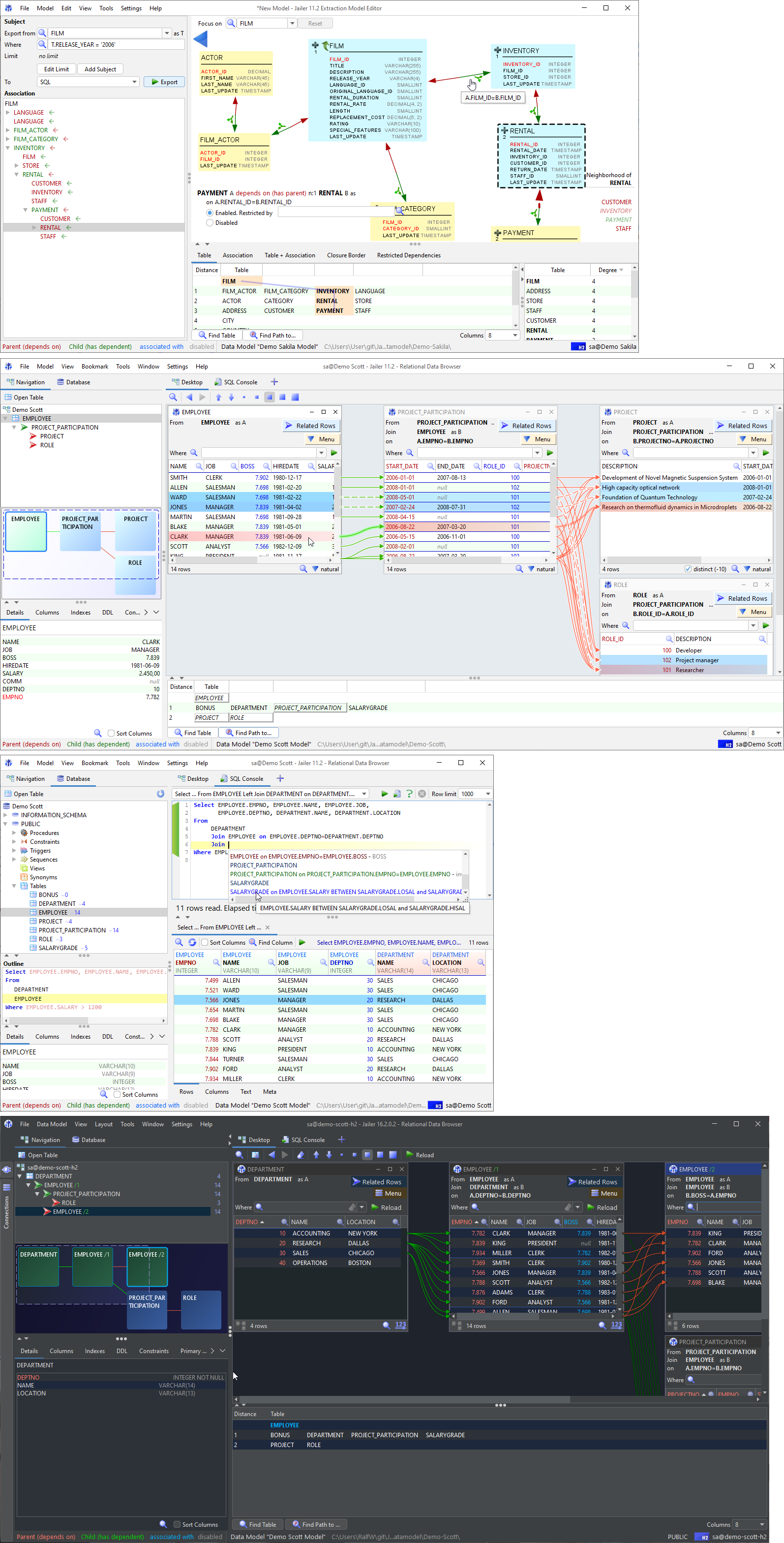The image size is (784, 1543).
Task: Toggle distinct (-10) checkbox in PROJECT table
Action: click(x=688, y=569)
